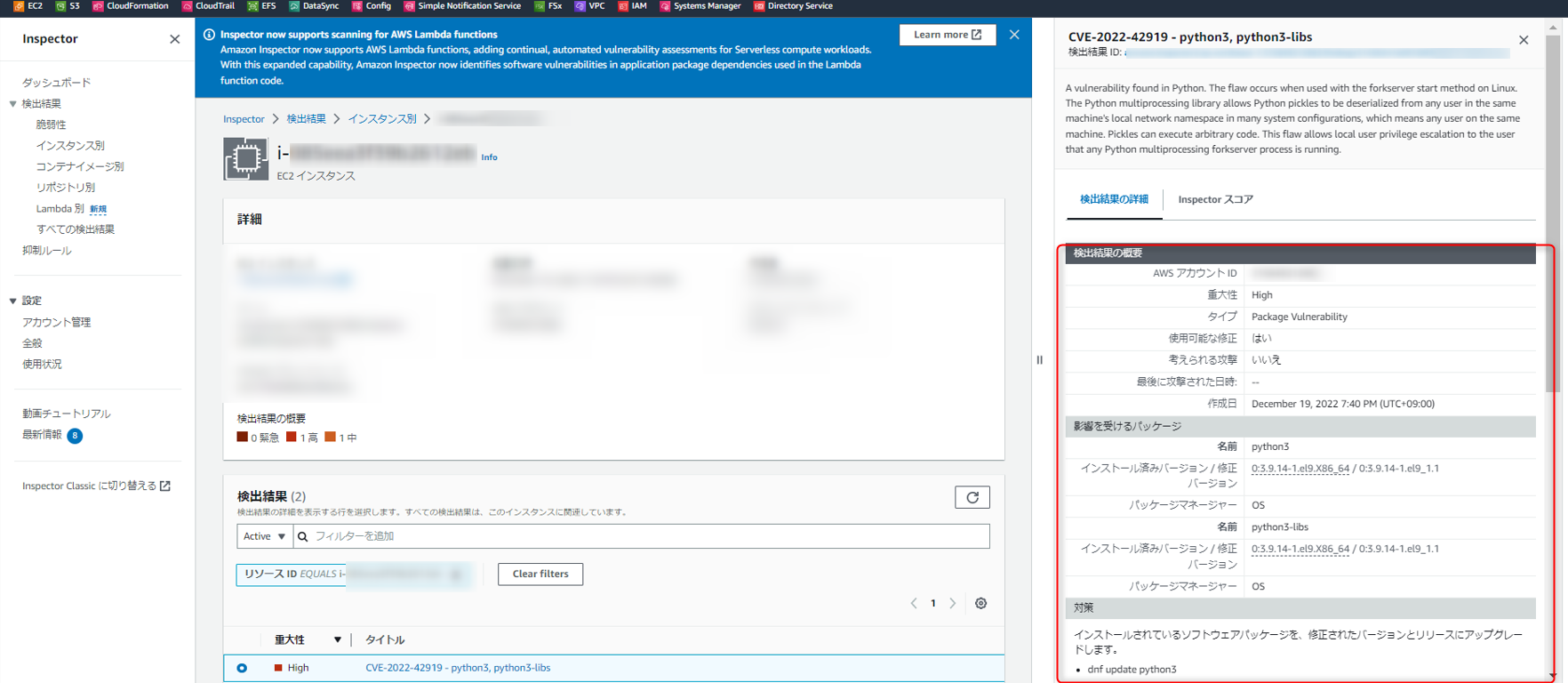Viewport: 1568px width, 683px height.
Task: Click Inspector breadcrumb link
Action: [244, 119]
